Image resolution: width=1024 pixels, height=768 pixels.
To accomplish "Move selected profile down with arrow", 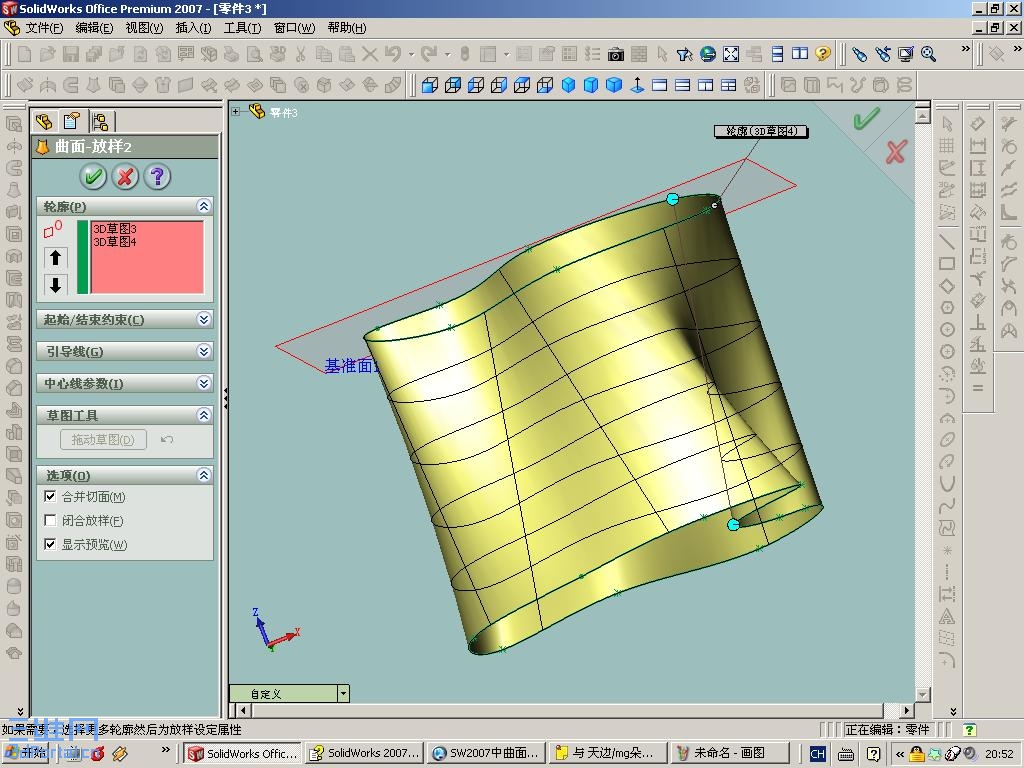I will pyautogui.click(x=56, y=285).
